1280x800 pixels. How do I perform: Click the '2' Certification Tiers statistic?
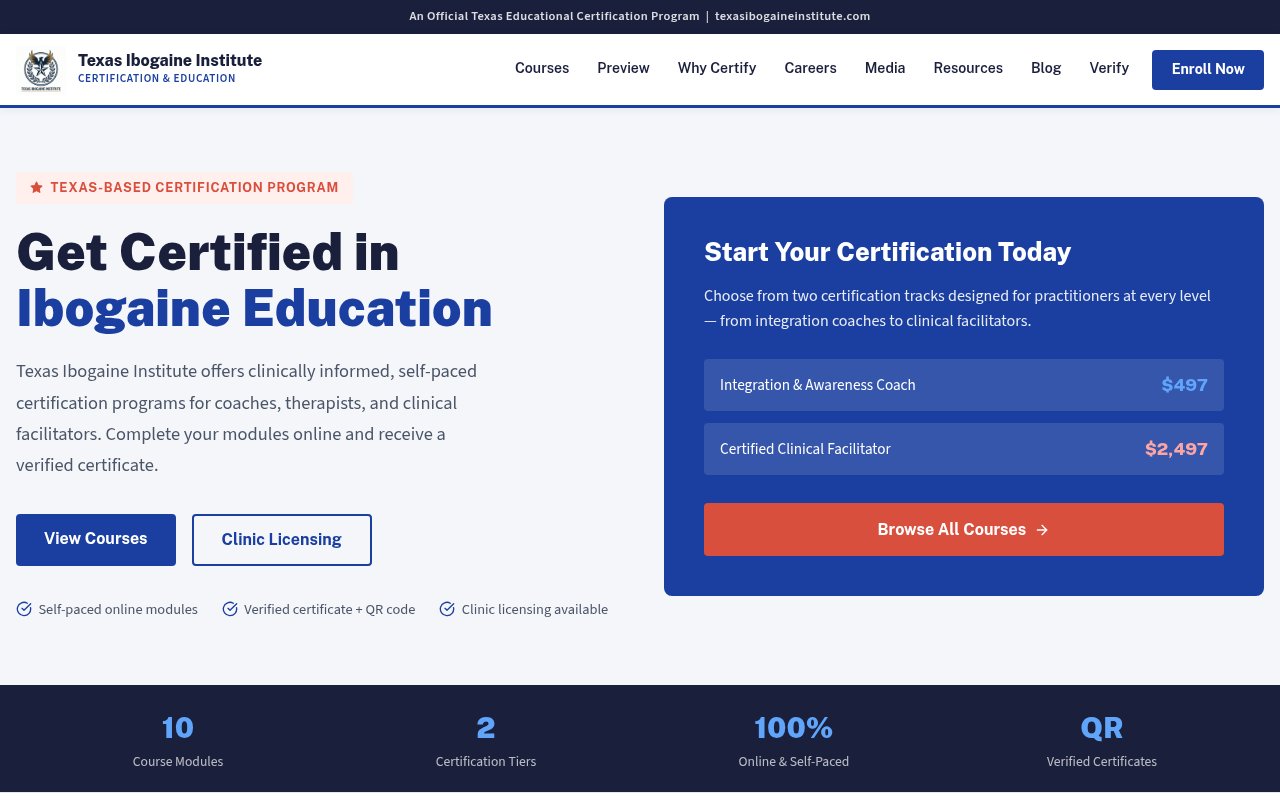point(486,727)
